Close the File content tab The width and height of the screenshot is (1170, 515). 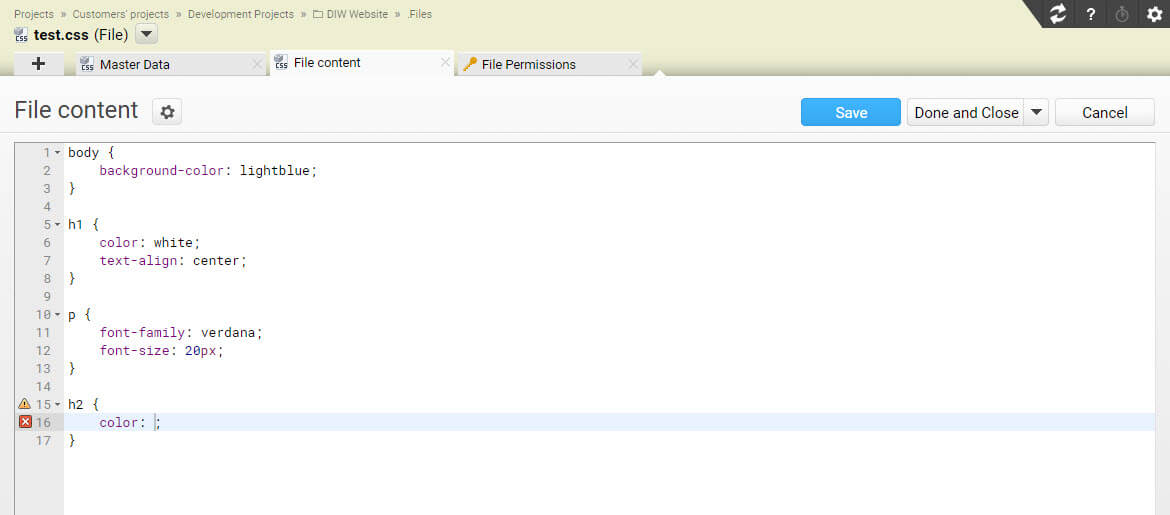click(445, 63)
